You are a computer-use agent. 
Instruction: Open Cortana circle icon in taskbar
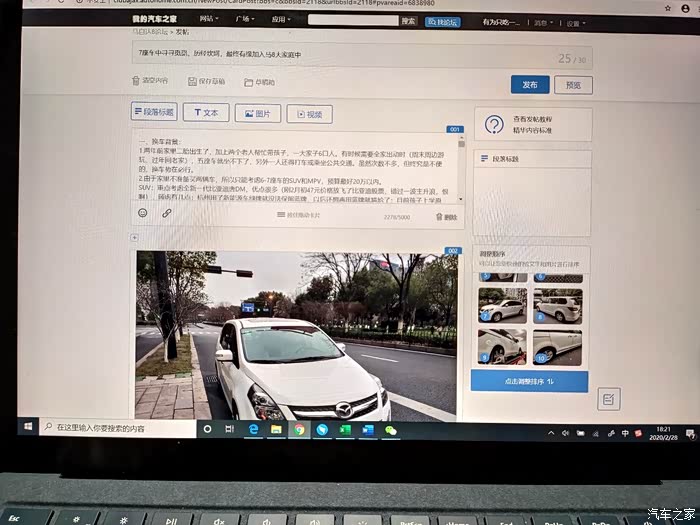207,429
